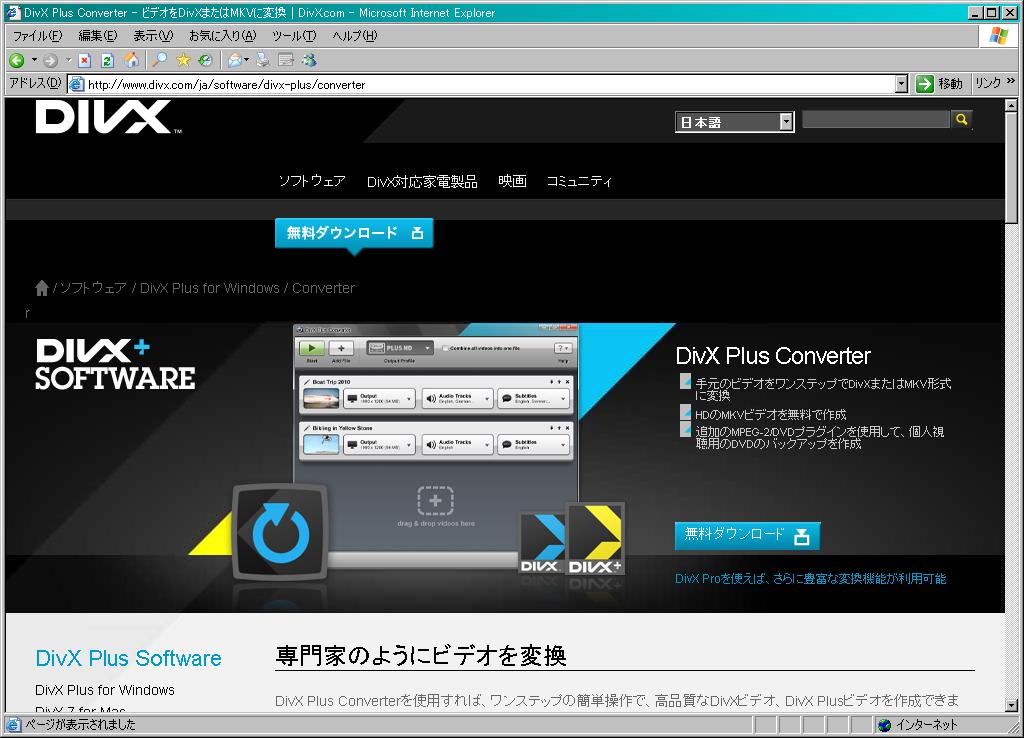1024x738 pixels.
Task: Click the DivX+ Software logo in banner
Action: 115,364
